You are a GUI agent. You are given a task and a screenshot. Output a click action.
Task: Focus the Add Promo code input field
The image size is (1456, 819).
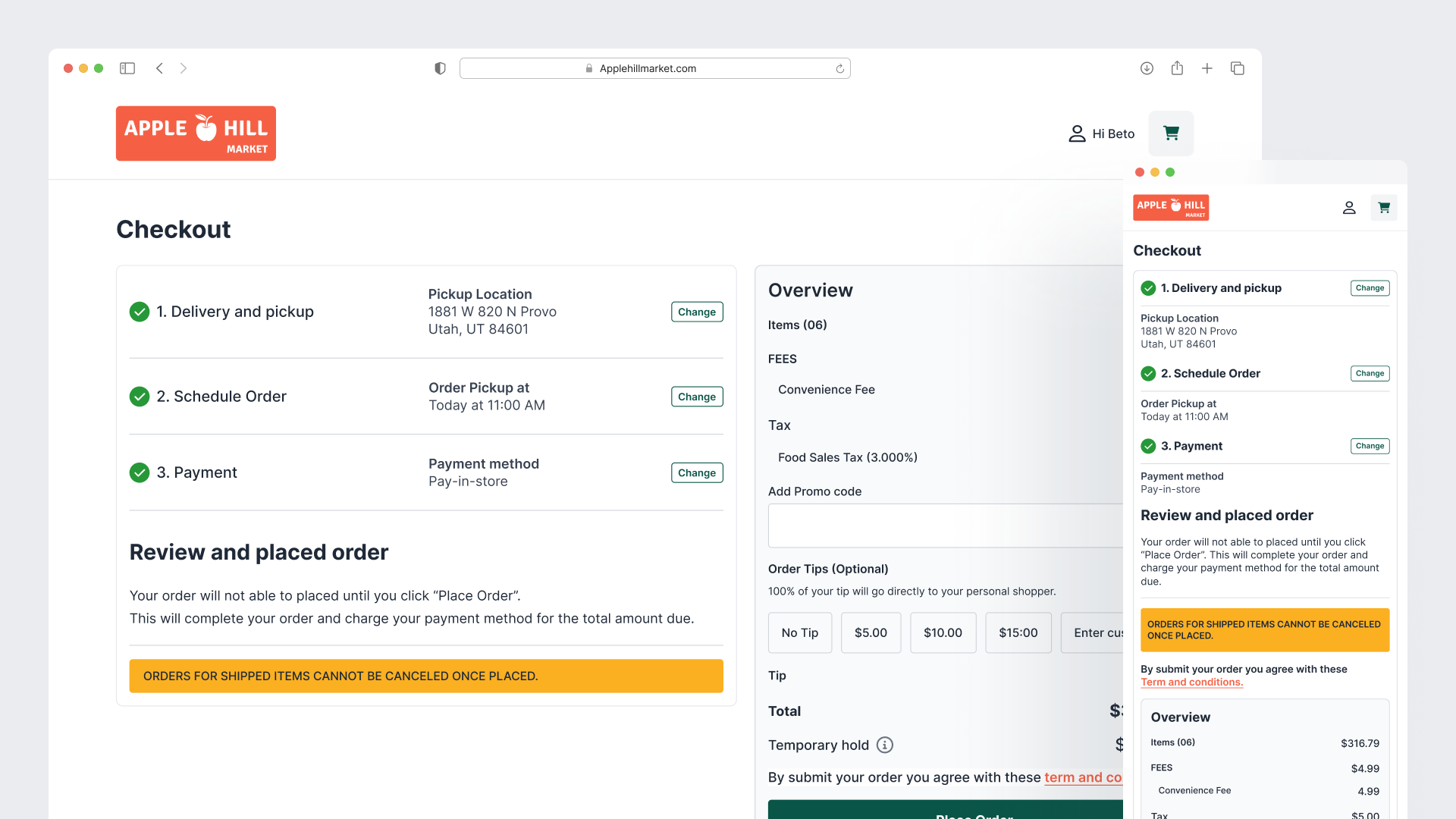(946, 526)
